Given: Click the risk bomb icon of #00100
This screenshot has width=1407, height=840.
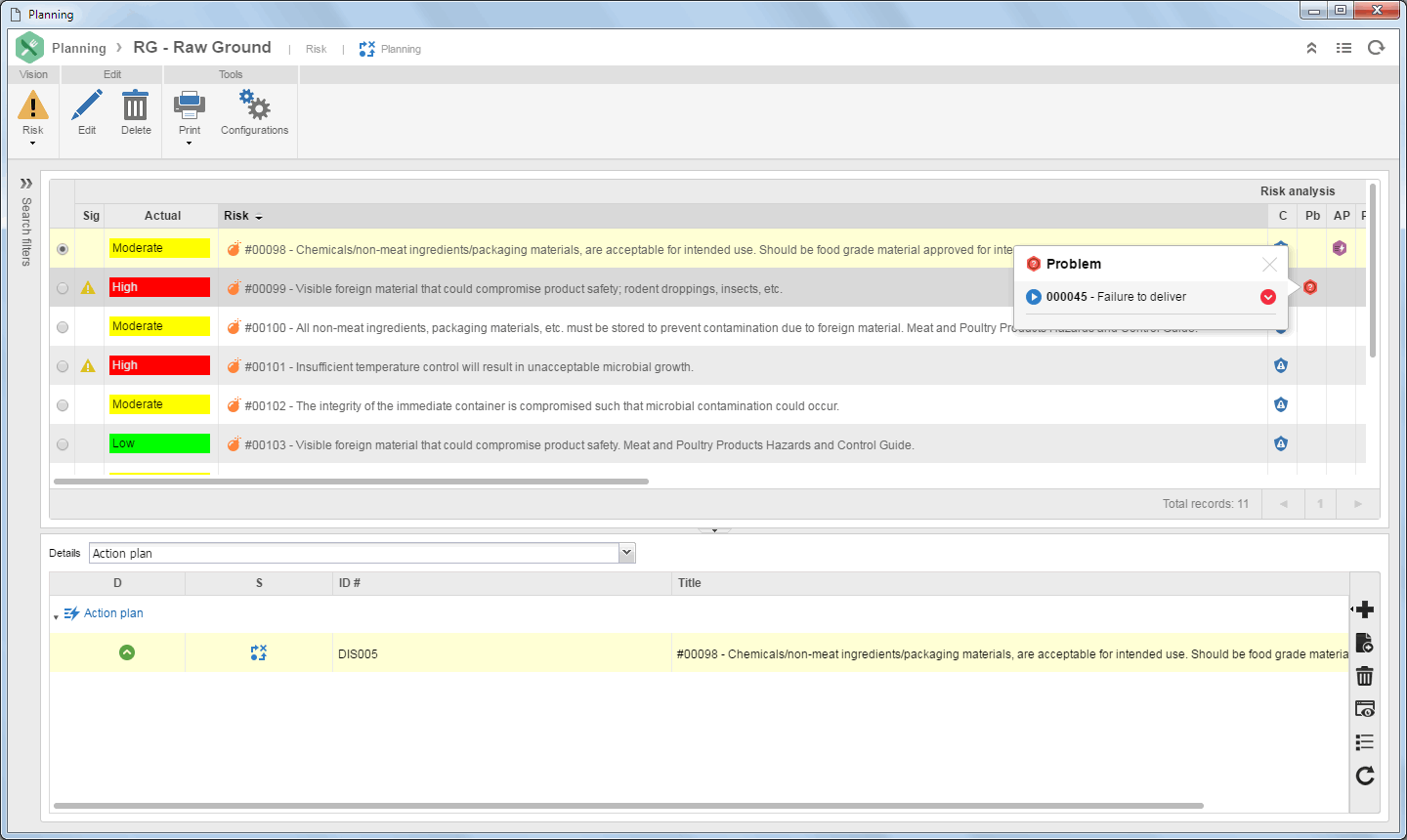Looking at the screenshot, I should 234,327.
